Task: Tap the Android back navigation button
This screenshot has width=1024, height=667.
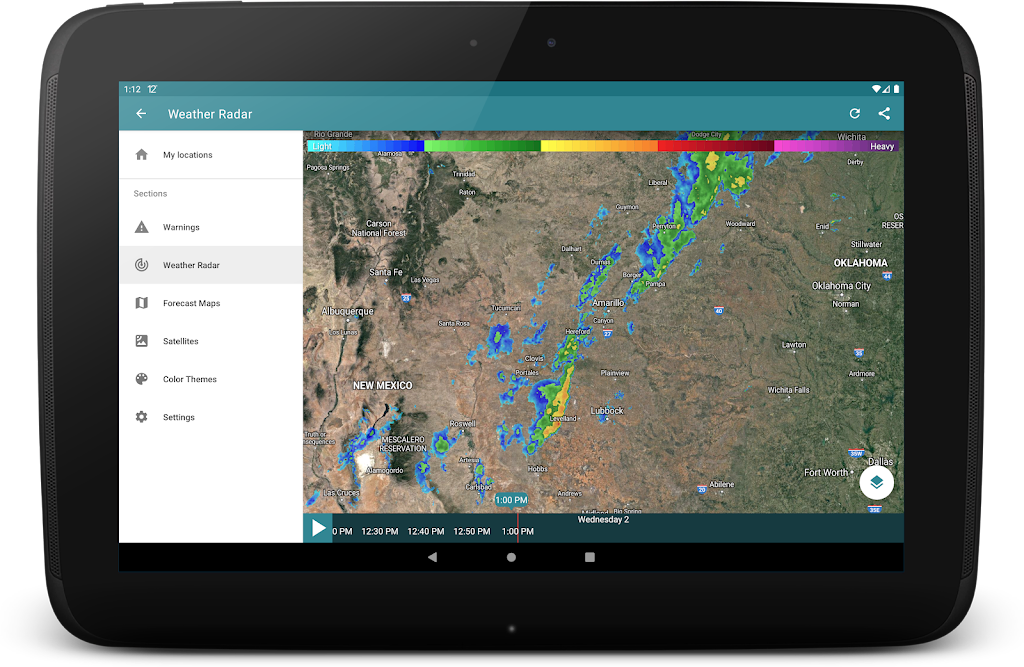Action: click(x=432, y=557)
